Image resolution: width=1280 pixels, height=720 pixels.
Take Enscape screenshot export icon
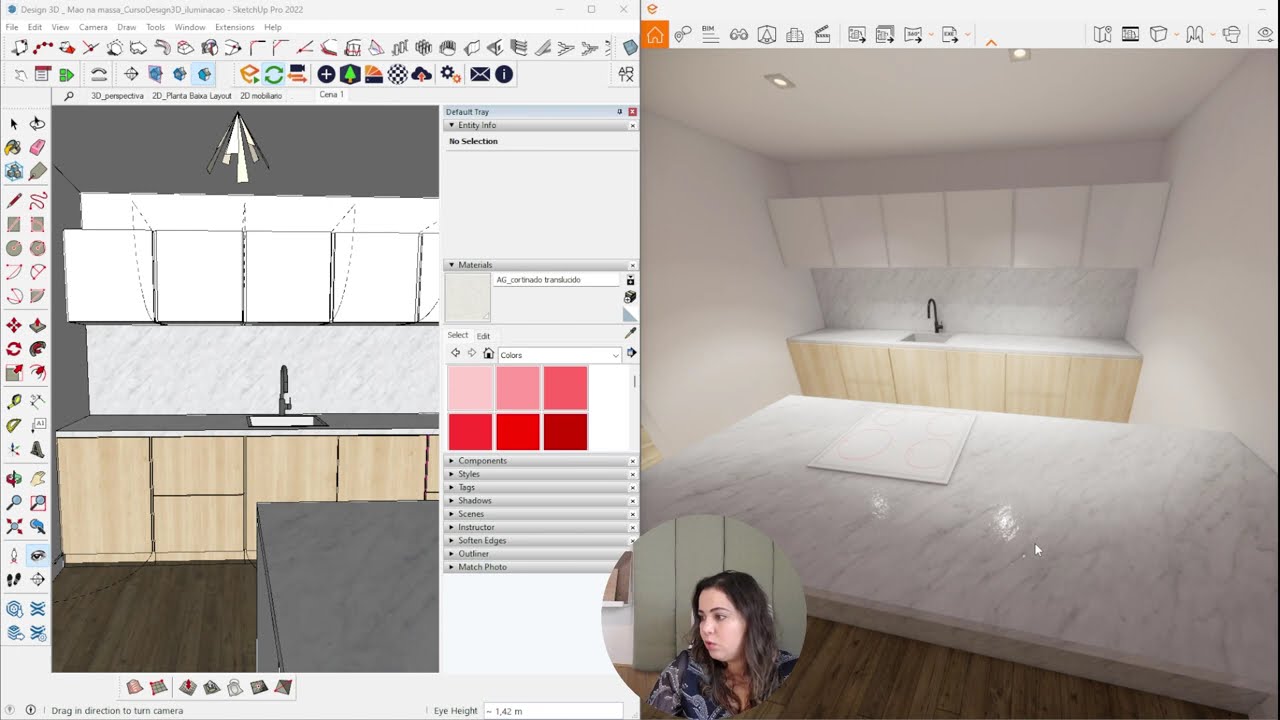click(x=857, y=34)
